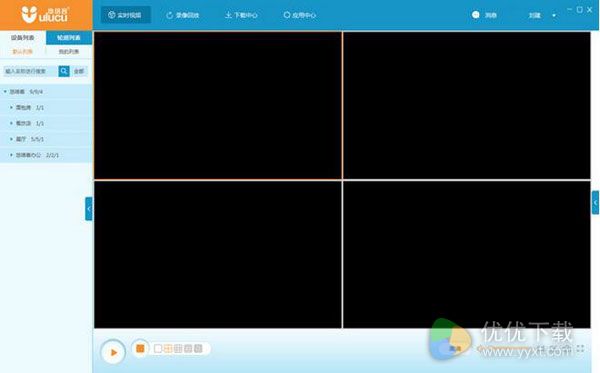Click the magnifier search icon
The height and width of the screenshot is (373, 600).
64,71
